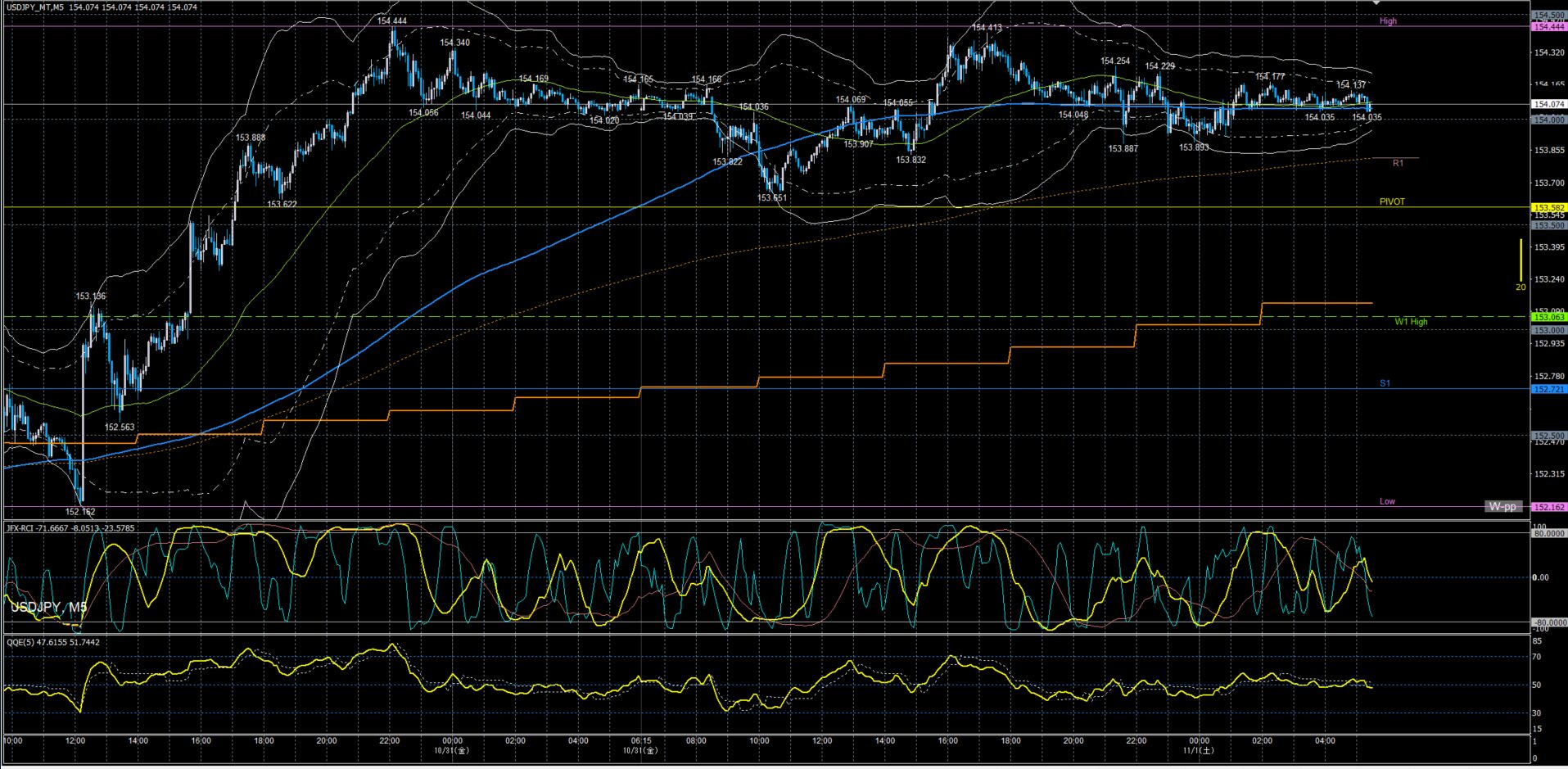Click the PIVOT line label
The width and height of the screenshot is (1568, 769).
pos(1391,201)
